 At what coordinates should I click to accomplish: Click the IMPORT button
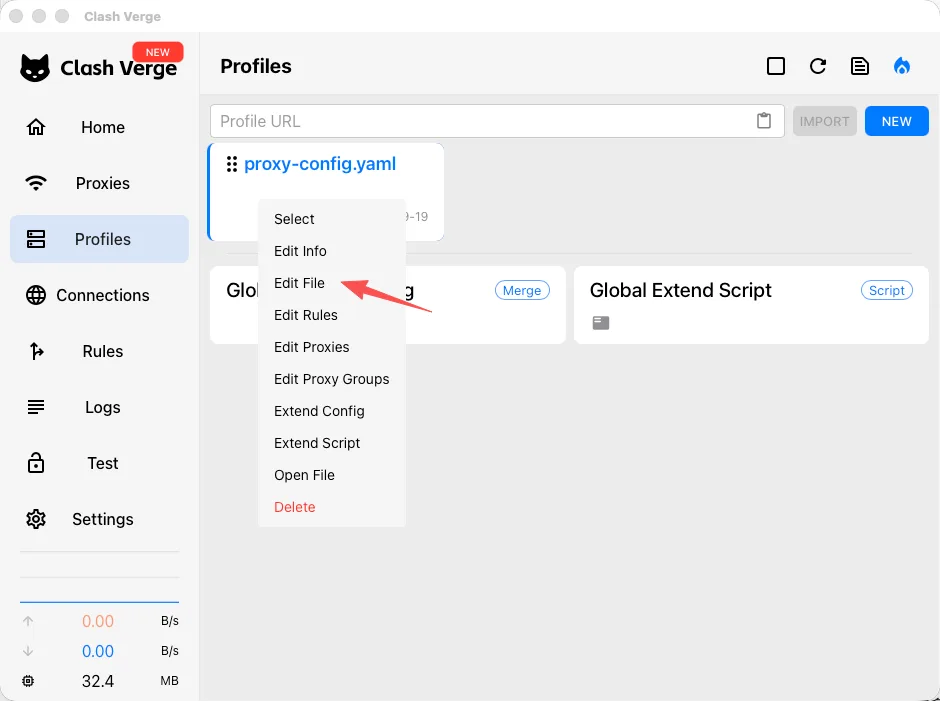click(824, 121)
